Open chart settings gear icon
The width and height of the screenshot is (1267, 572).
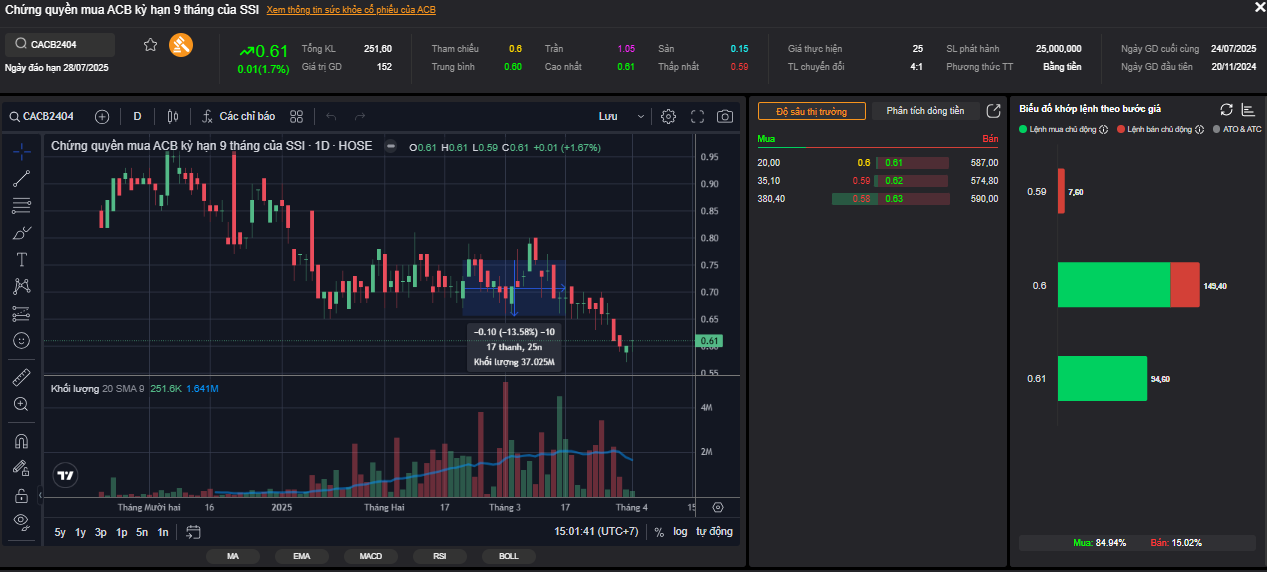669,116
